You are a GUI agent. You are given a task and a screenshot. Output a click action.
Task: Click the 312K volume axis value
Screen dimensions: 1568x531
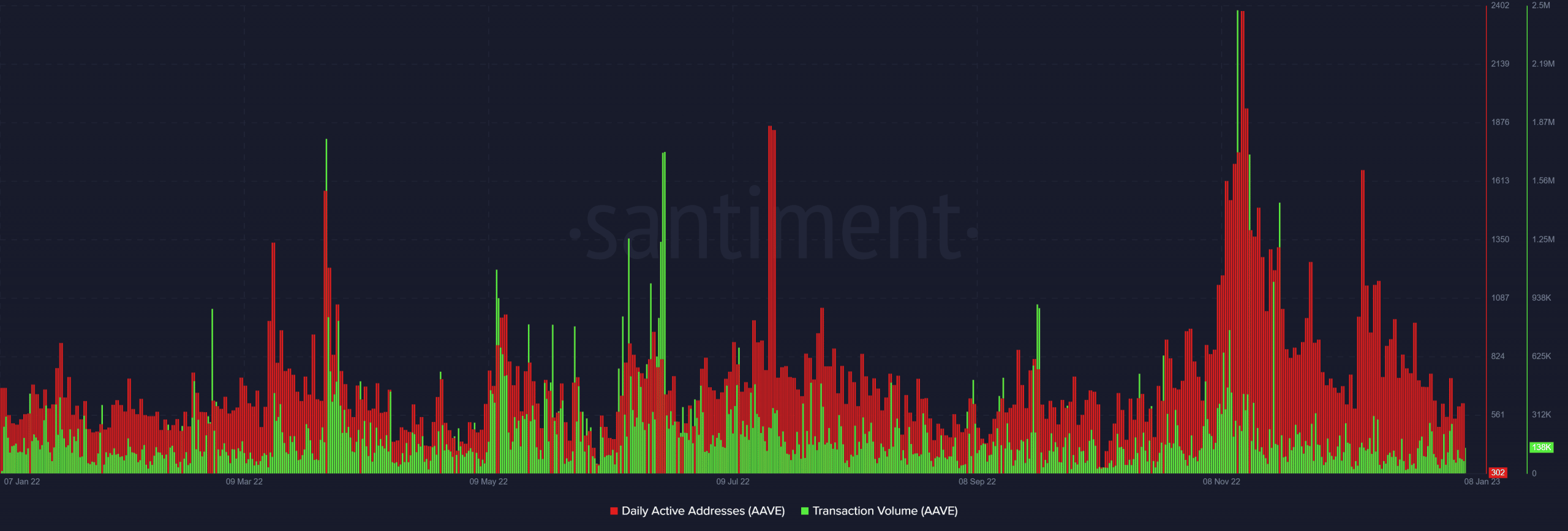(x=1541, y=415)
